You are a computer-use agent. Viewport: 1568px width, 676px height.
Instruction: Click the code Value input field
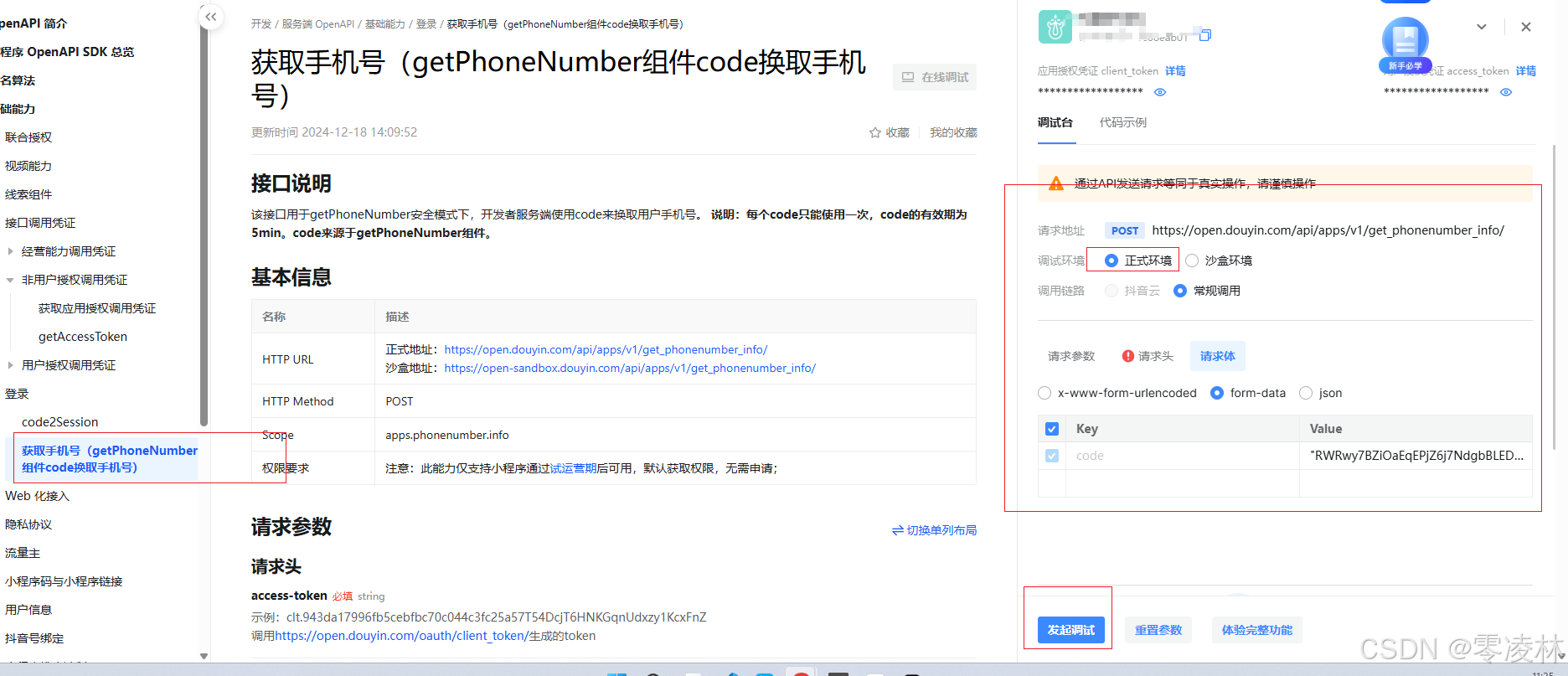point(1416,456)
